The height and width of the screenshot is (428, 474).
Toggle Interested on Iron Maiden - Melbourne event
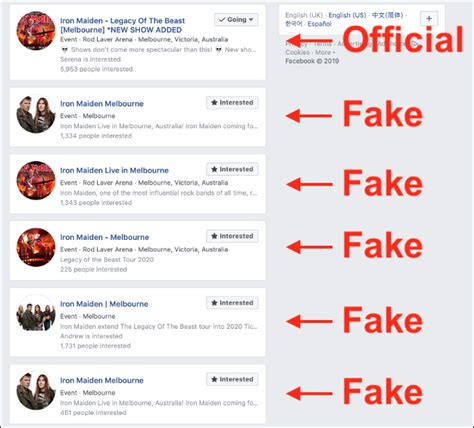coord(232,236)
